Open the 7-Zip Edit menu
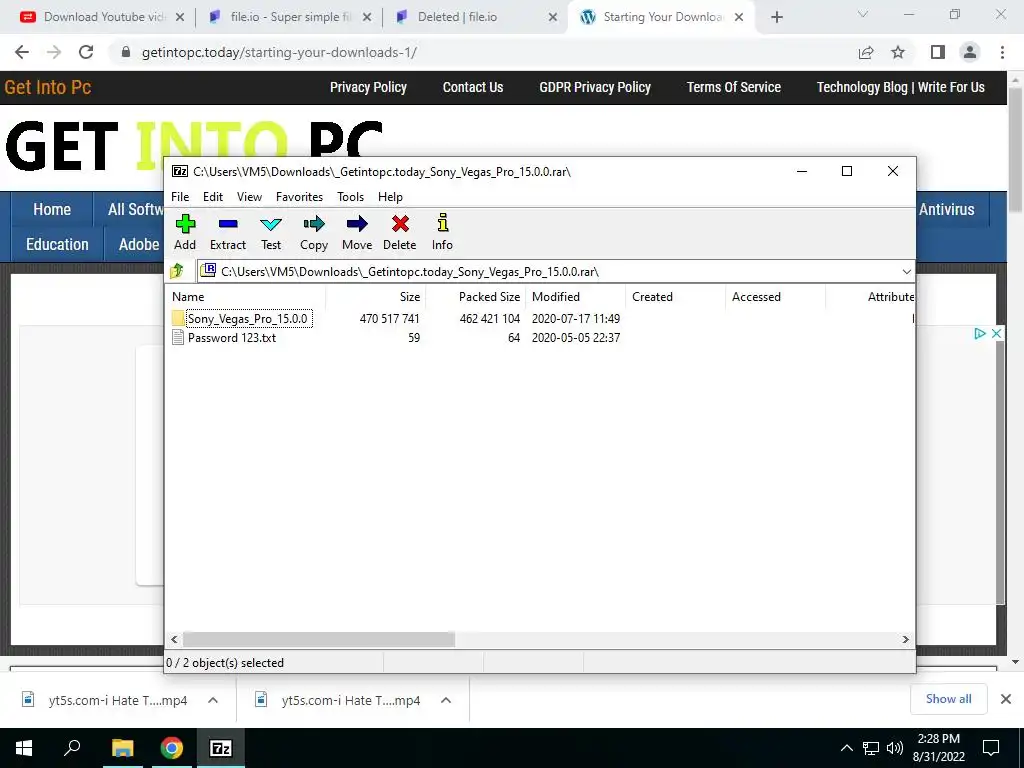Image resolution: width=1024 pixels, height=768 pixels. [213, 197]
